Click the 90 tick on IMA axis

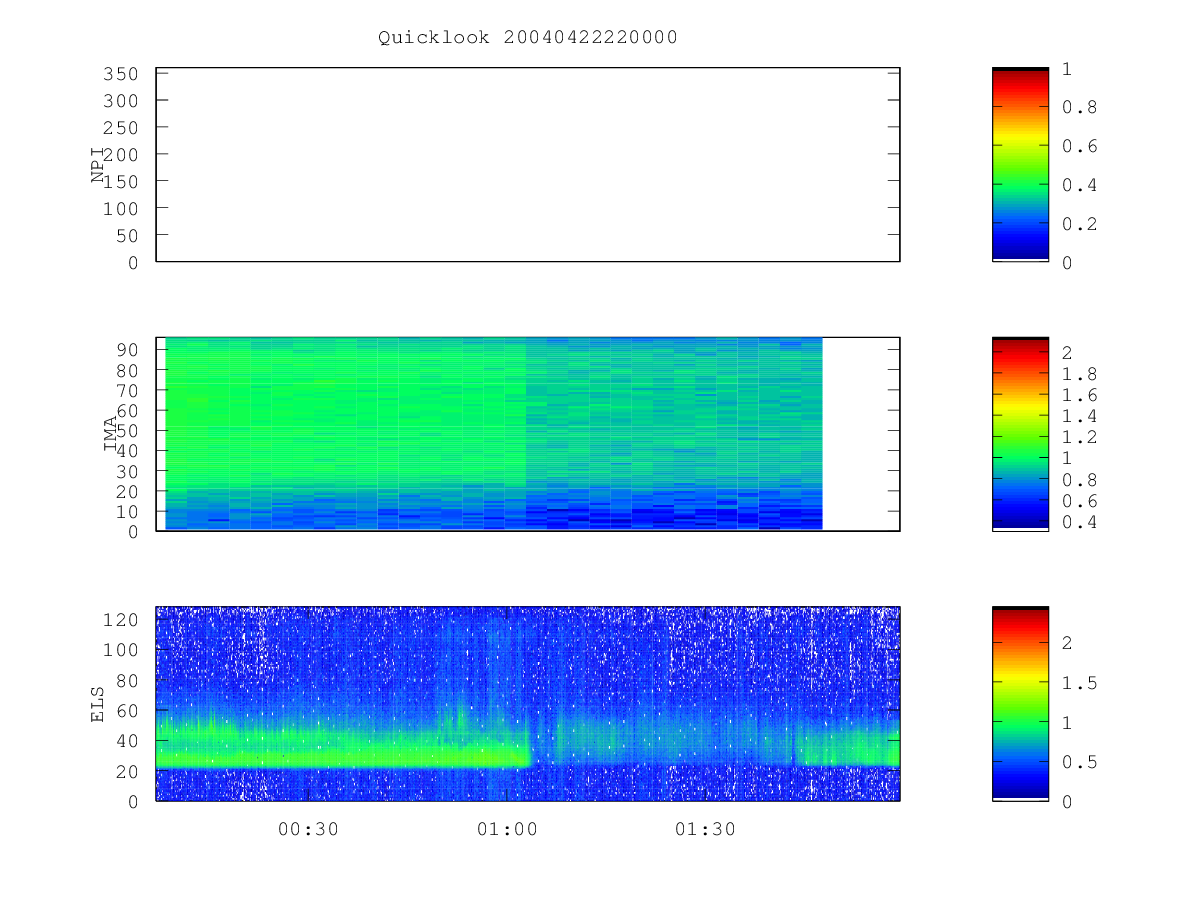coord(125,349)
